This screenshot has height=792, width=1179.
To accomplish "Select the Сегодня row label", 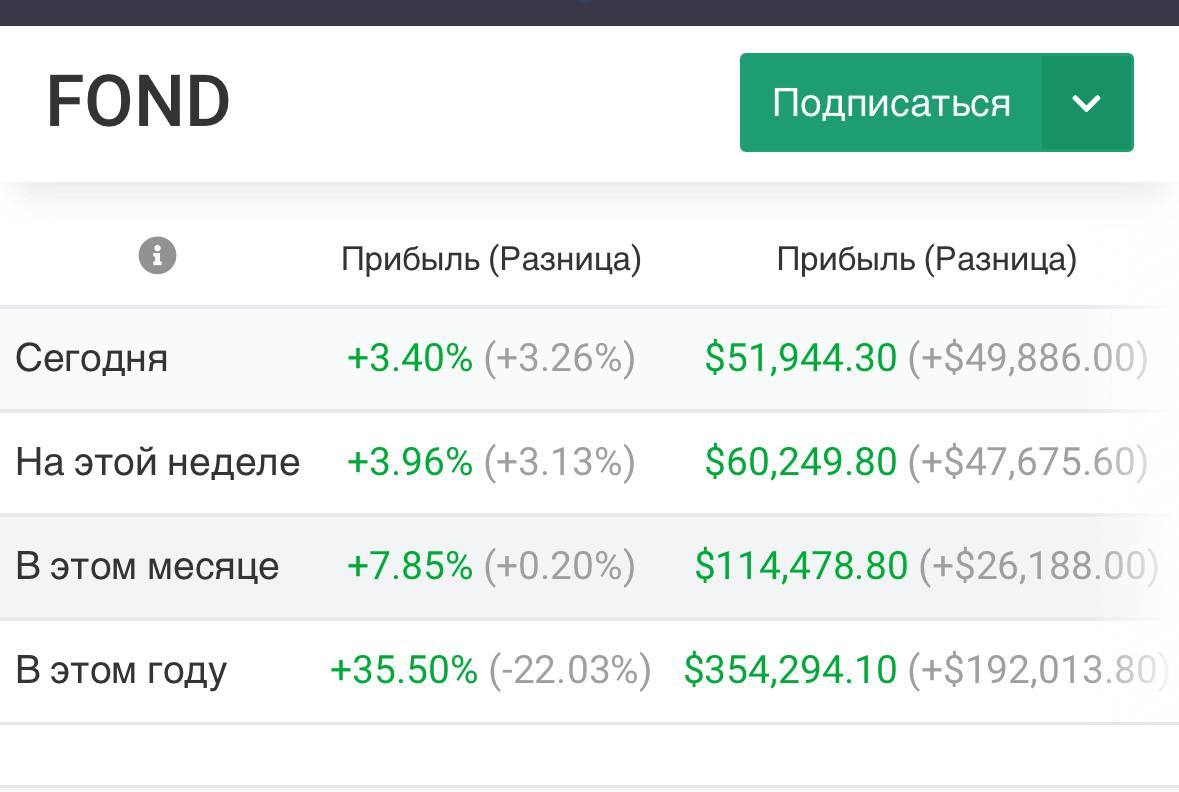I will (x=91, y=358).
